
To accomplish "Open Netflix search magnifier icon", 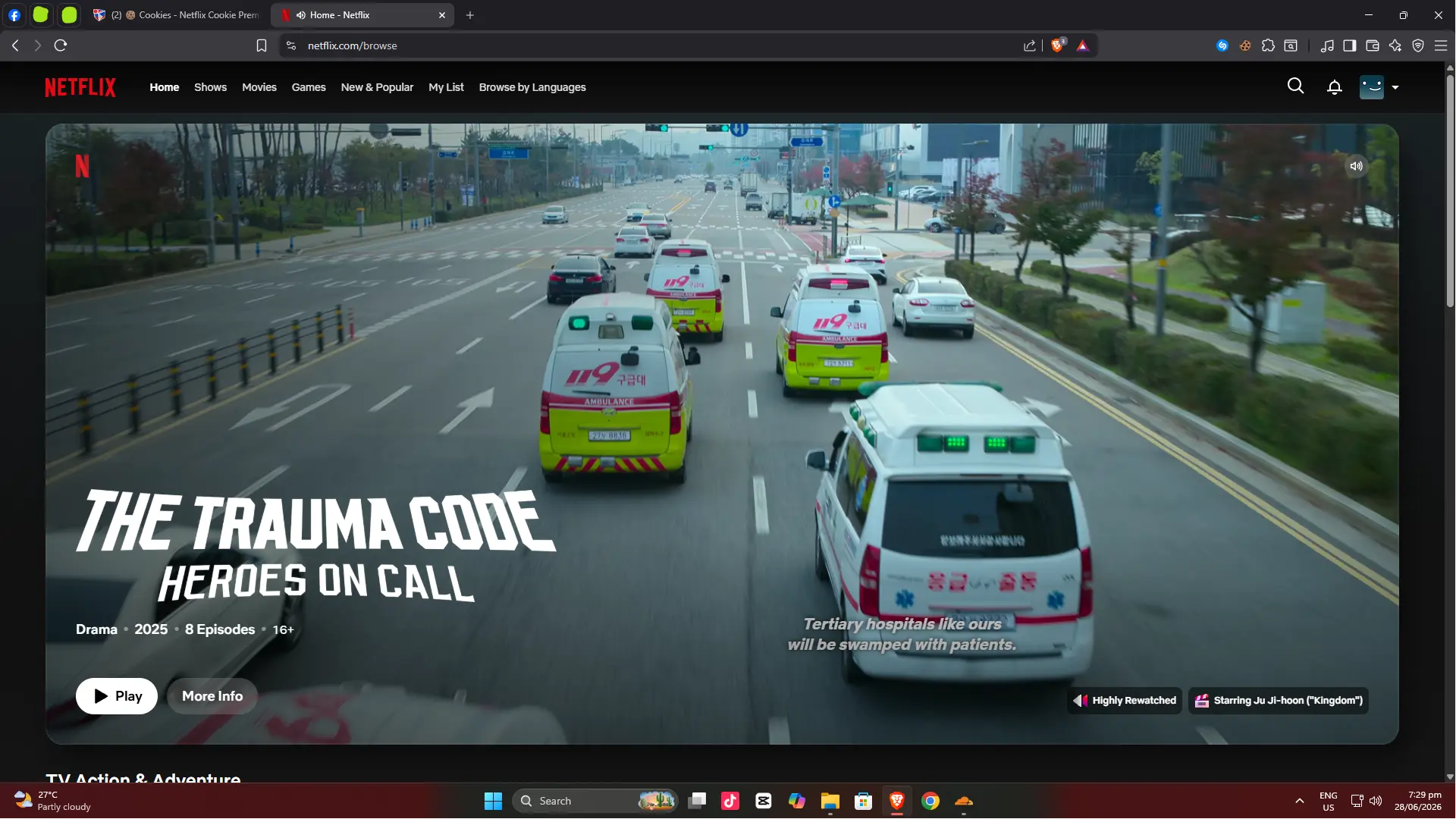I will [1295, 86].
